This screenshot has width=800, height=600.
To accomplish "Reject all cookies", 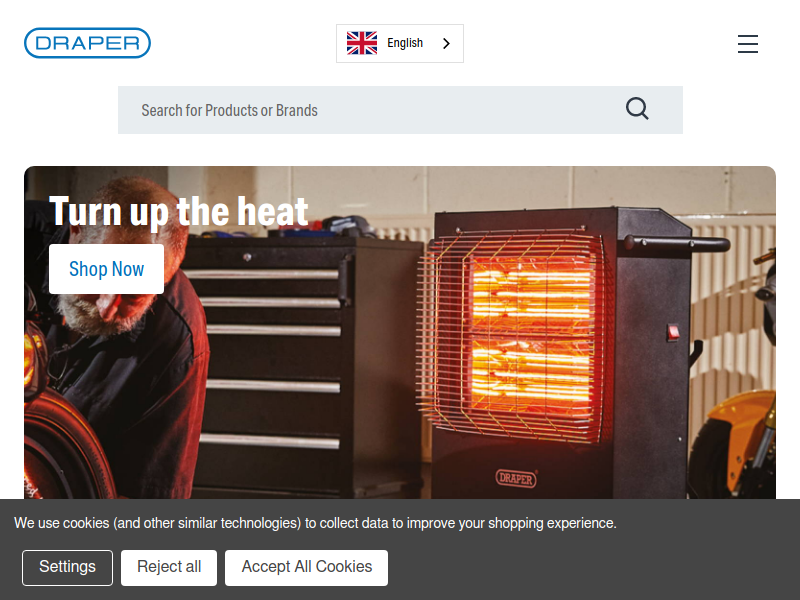I will tap(169, 567).
